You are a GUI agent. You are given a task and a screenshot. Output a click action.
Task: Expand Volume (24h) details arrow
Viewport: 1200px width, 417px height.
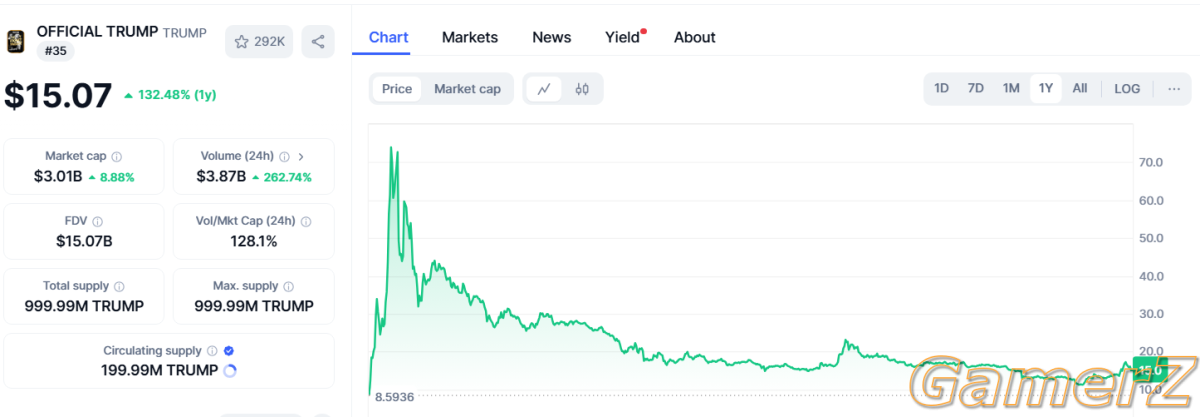[x=301, y=157]
